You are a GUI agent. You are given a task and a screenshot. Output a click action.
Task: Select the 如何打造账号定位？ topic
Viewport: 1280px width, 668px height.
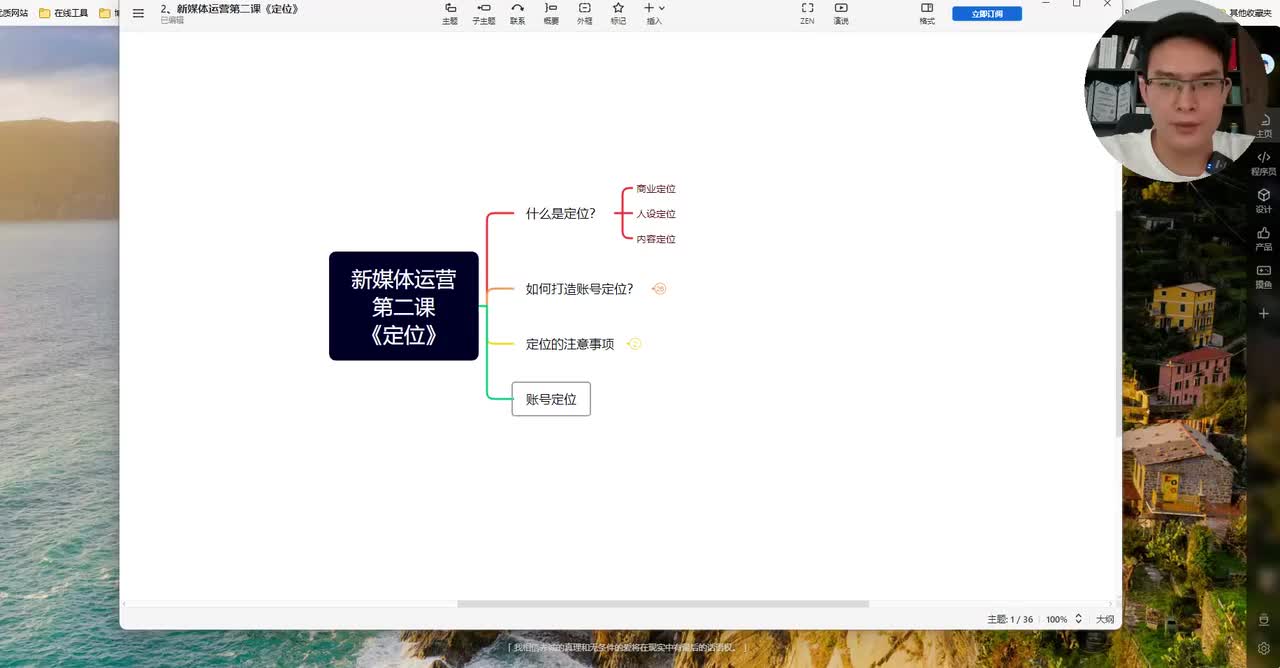pos(580,289)
